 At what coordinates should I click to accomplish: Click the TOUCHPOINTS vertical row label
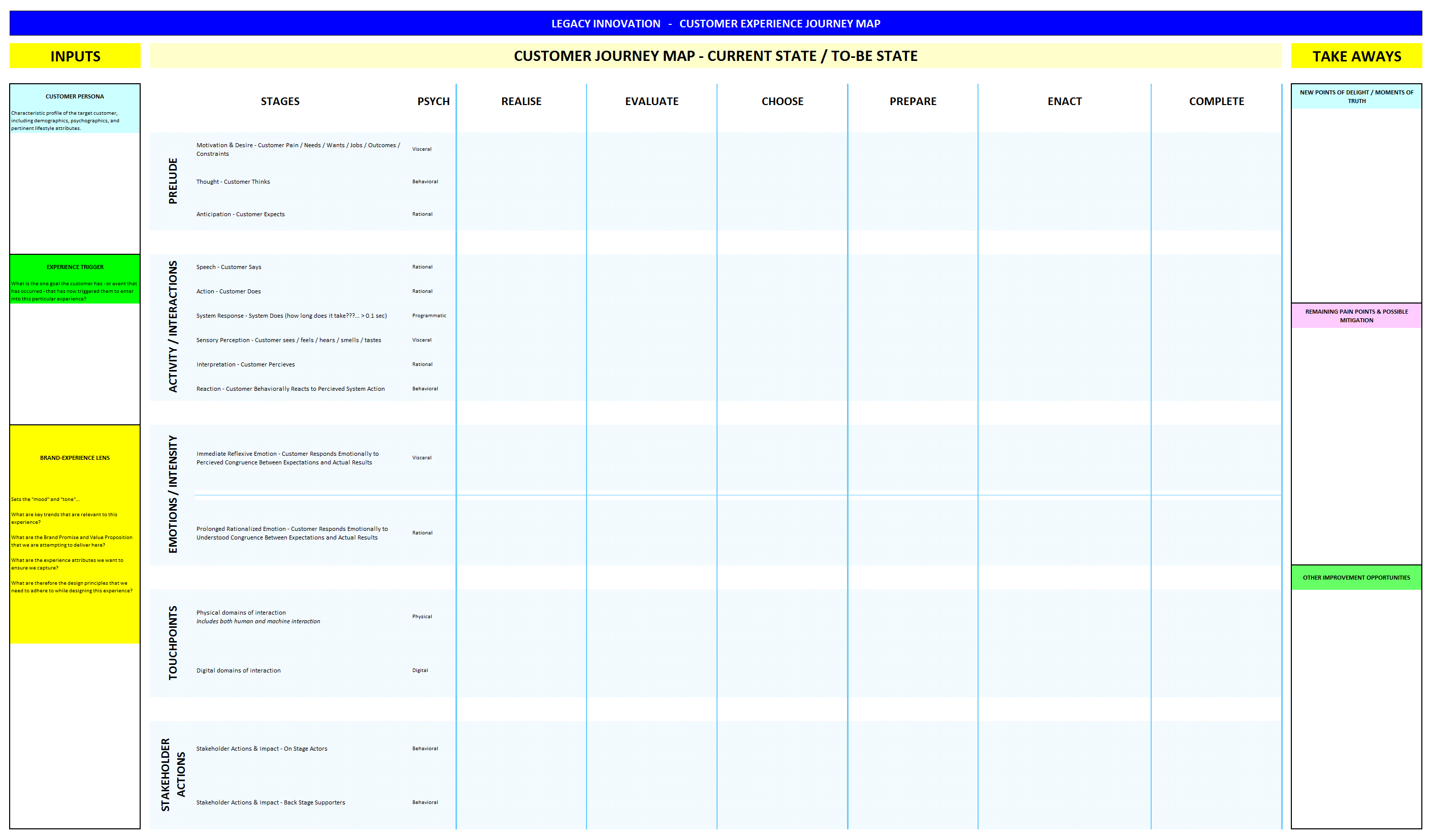pos(173,643)
